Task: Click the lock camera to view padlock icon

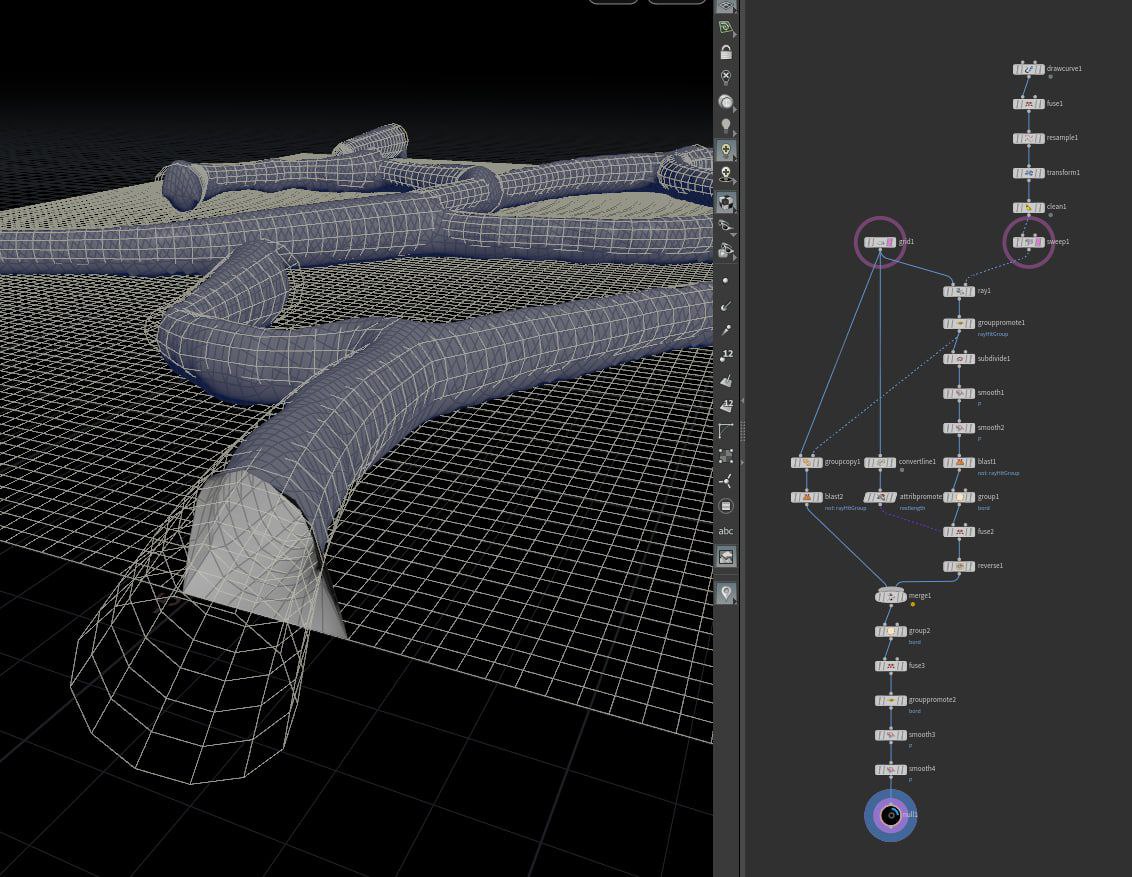Action: [726, 52]
